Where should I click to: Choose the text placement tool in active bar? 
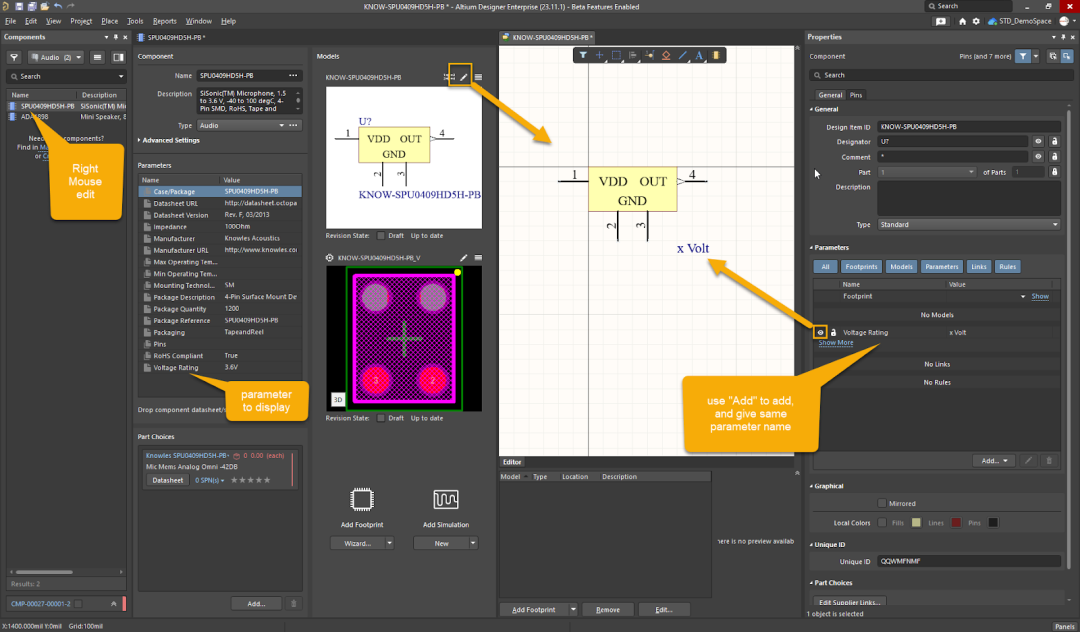point(699,55)
